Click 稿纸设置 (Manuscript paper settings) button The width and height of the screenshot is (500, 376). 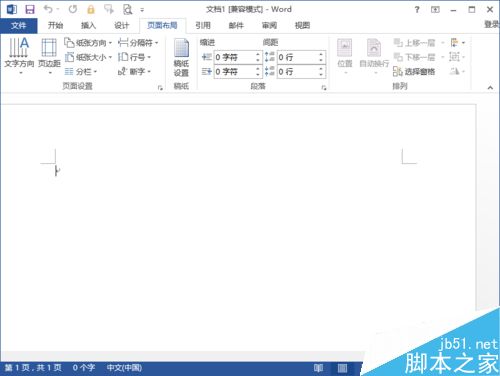click(181, 57)
